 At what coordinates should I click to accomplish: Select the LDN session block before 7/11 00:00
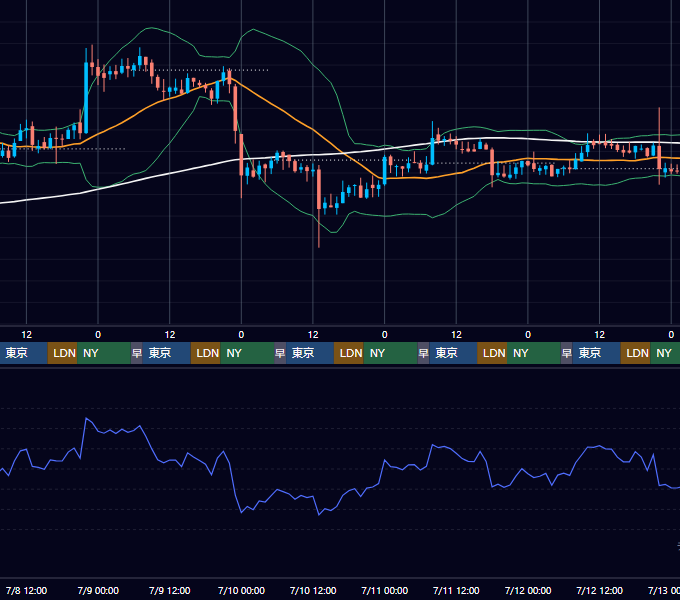[349, 353]
